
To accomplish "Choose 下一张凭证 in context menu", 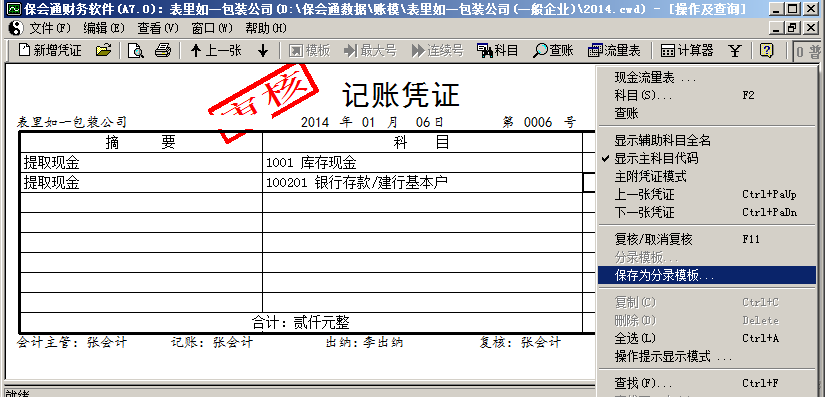I will coord(707,212).
